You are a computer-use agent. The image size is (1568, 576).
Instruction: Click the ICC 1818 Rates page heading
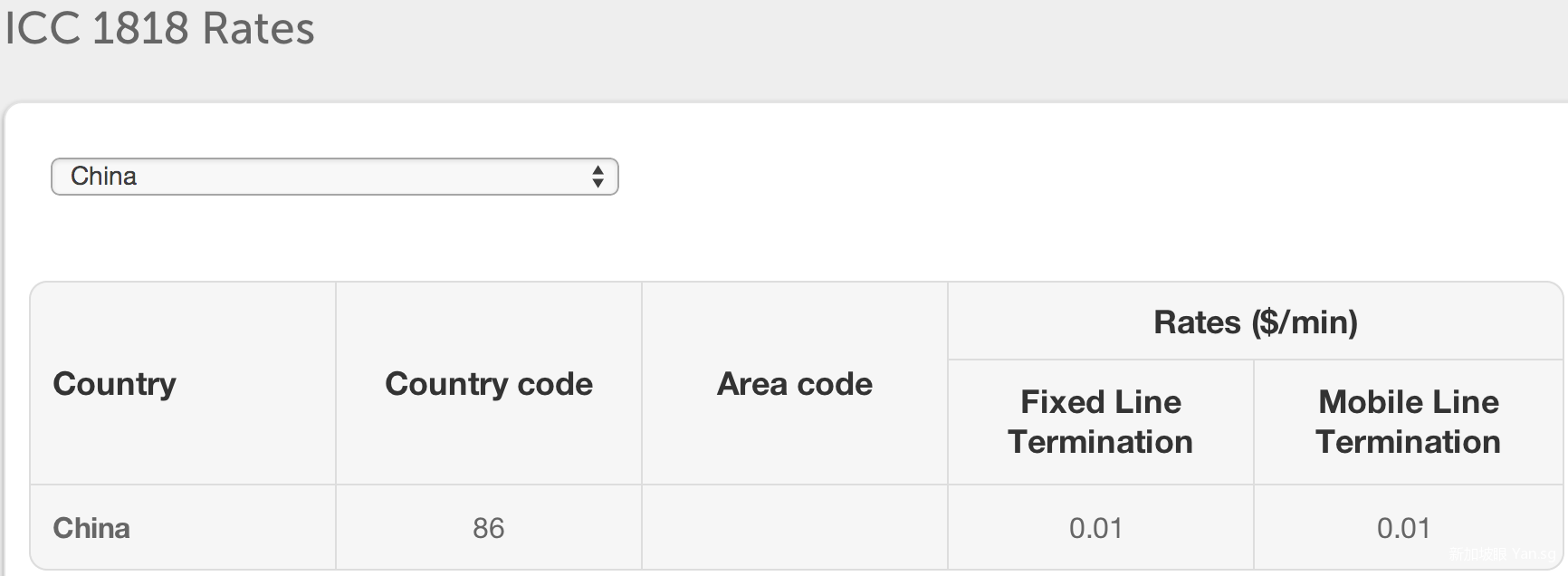160,28
